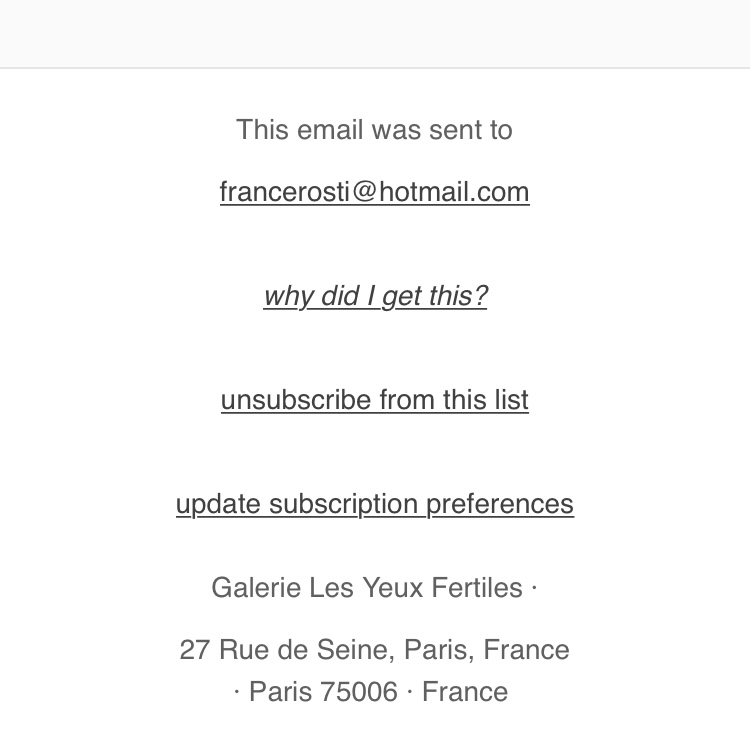The height and width of the screenshot is (750, 750).
Task: Click the postal code 75006
Action: point(359,692)
